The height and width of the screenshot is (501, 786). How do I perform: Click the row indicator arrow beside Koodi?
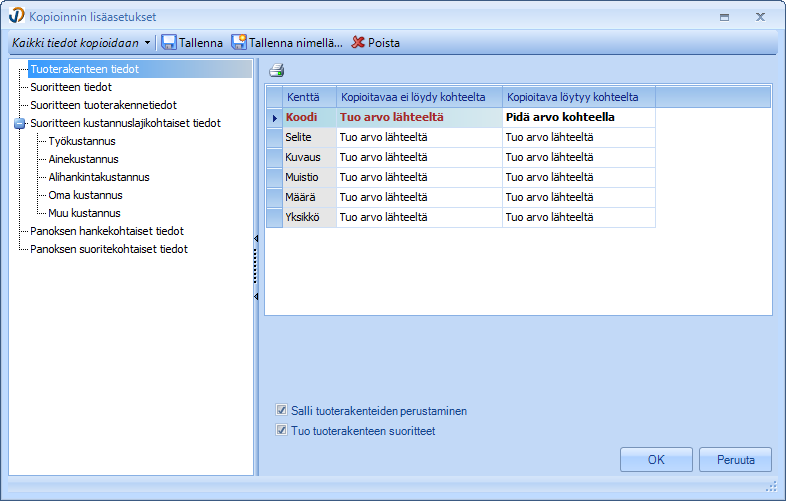pos(274,118)
